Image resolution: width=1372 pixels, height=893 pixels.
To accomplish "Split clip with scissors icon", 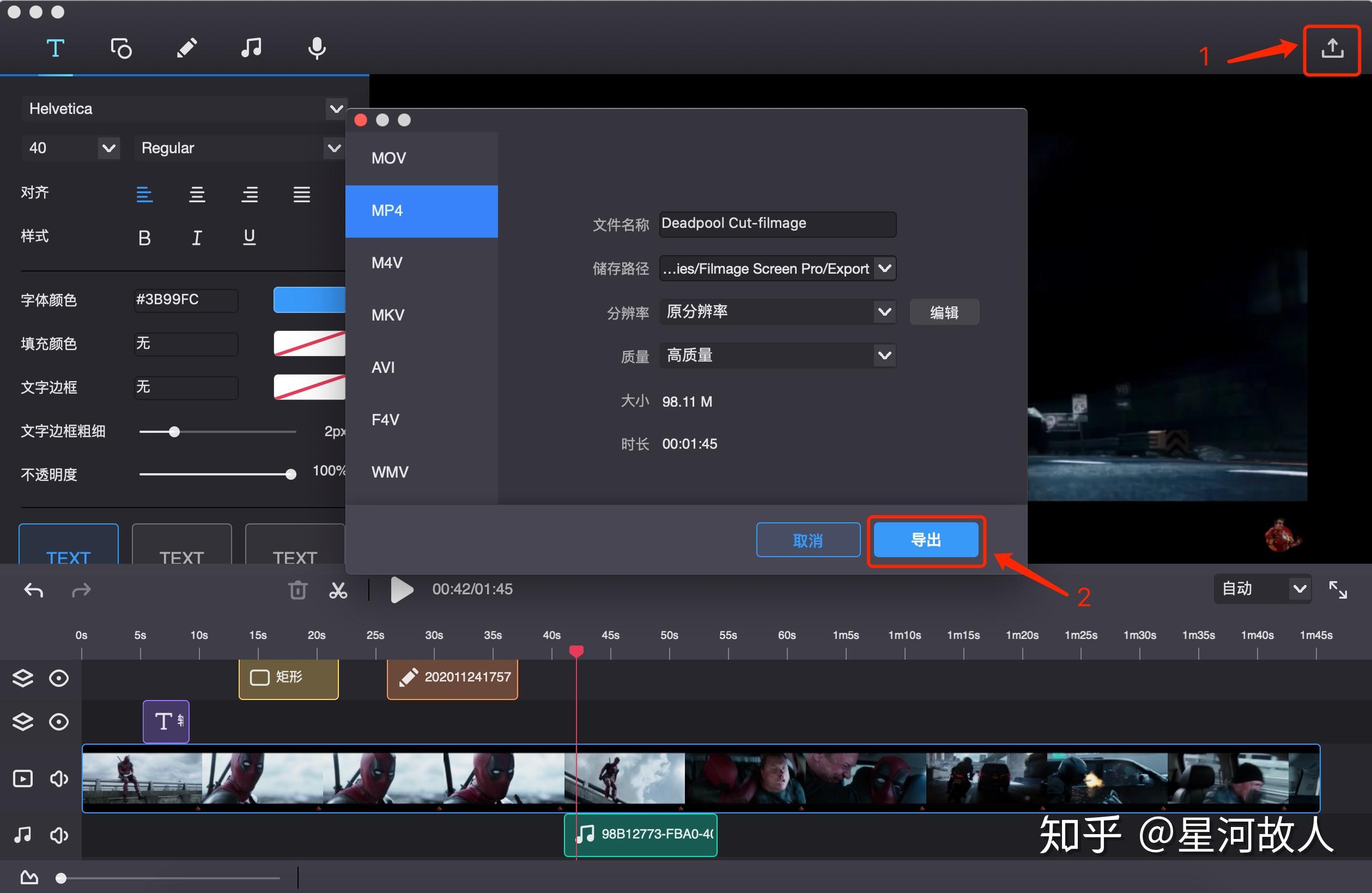I will pos(338,590).
